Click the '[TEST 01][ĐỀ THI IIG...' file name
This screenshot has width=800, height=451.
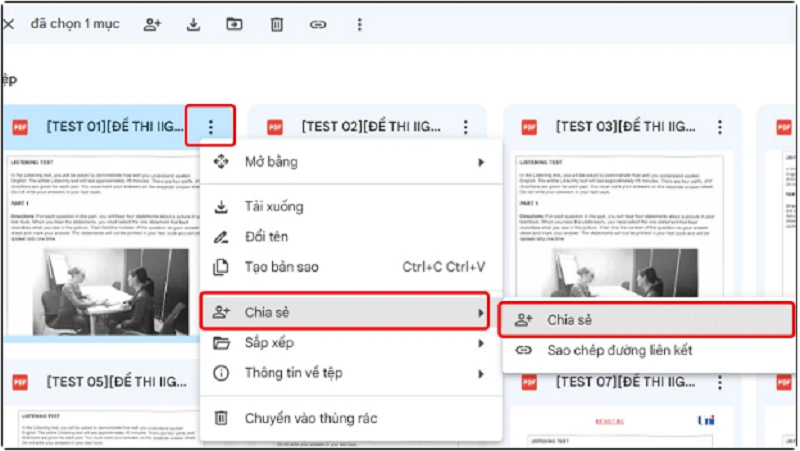(115, 127)
